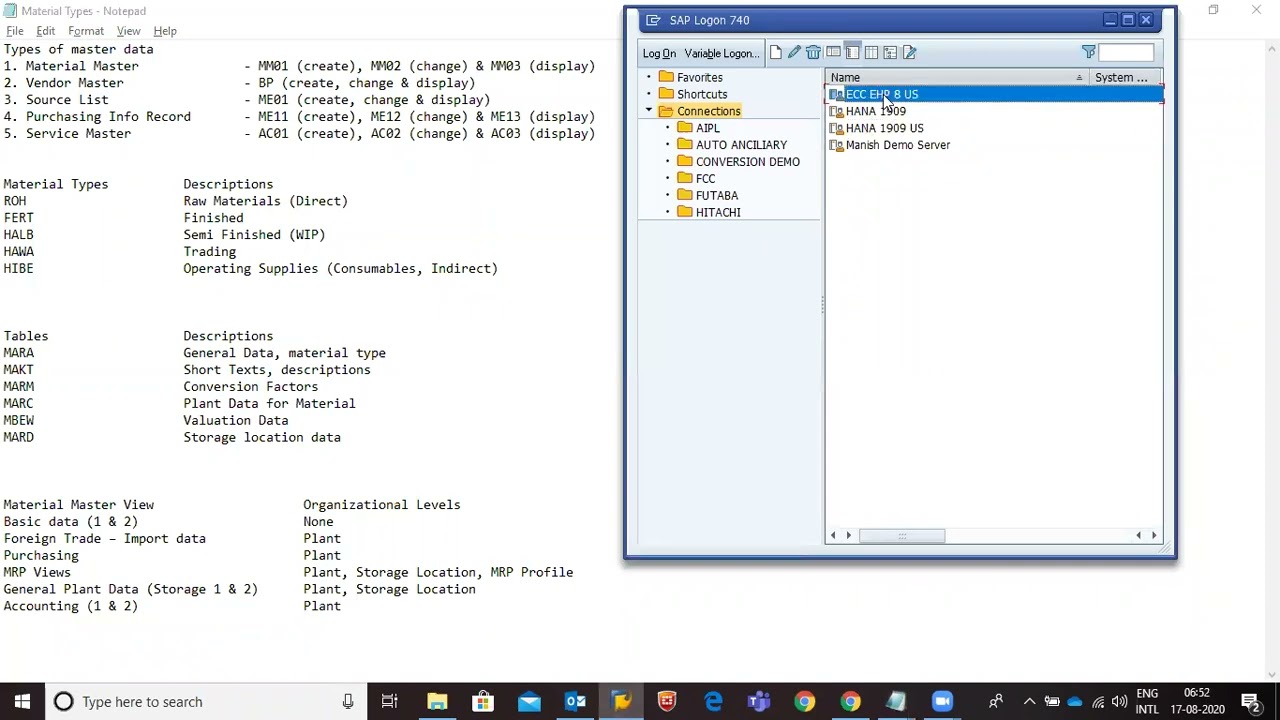Open Microsoft Teams from the taskbar
This screenshot has width=1280, height=720.
[759, 702]
